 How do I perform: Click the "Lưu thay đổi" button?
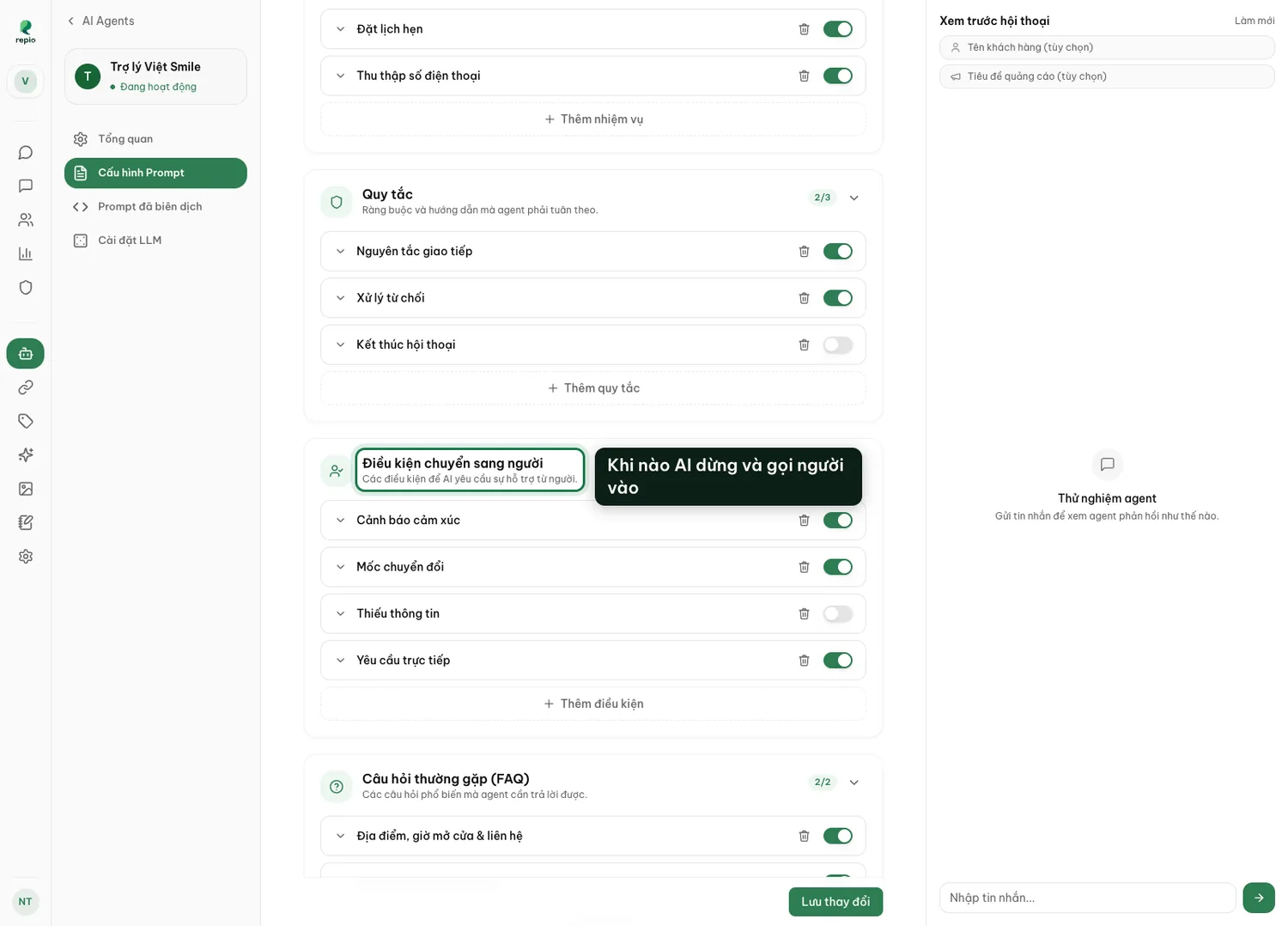(x=835, y=902)
